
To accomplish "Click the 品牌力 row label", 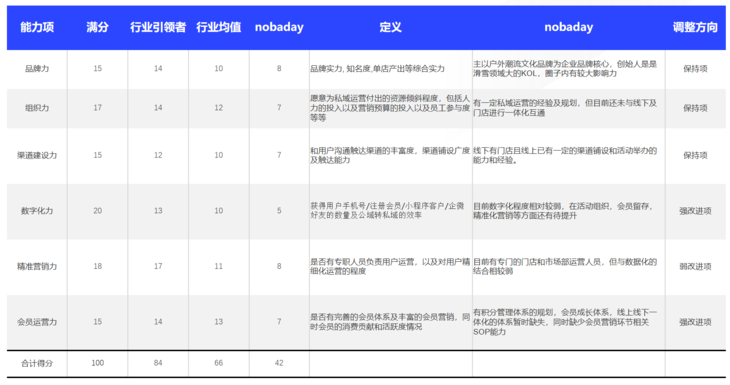I will pyautogui.click(x=37, y=68).
